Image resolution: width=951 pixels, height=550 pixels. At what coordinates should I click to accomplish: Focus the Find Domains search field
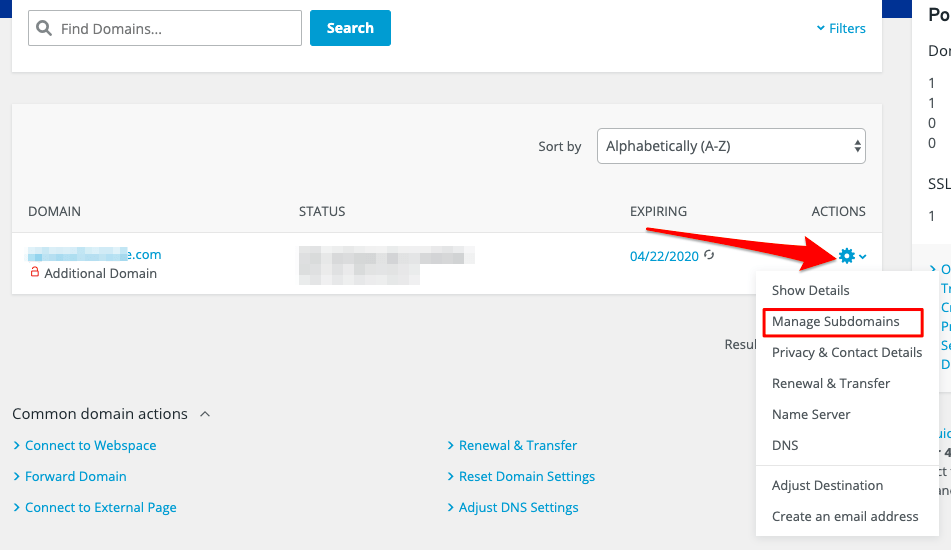point(164,28)
